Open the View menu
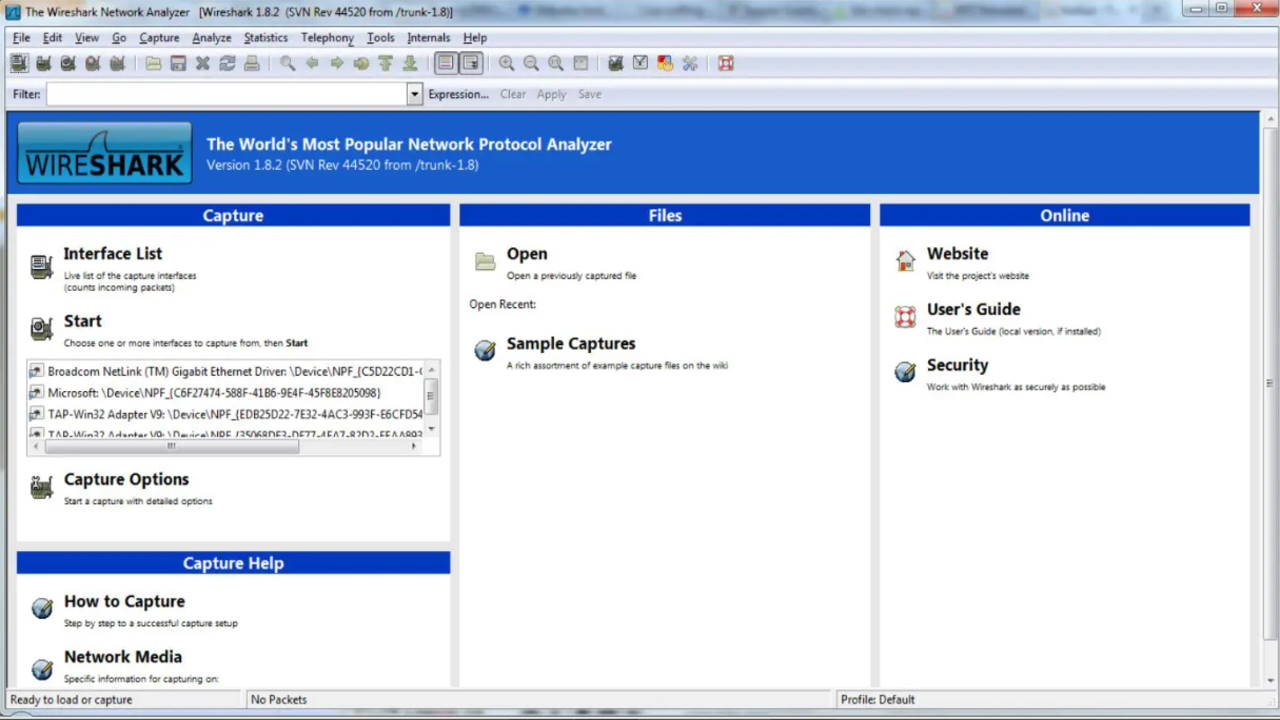 [x=87, y=37]
